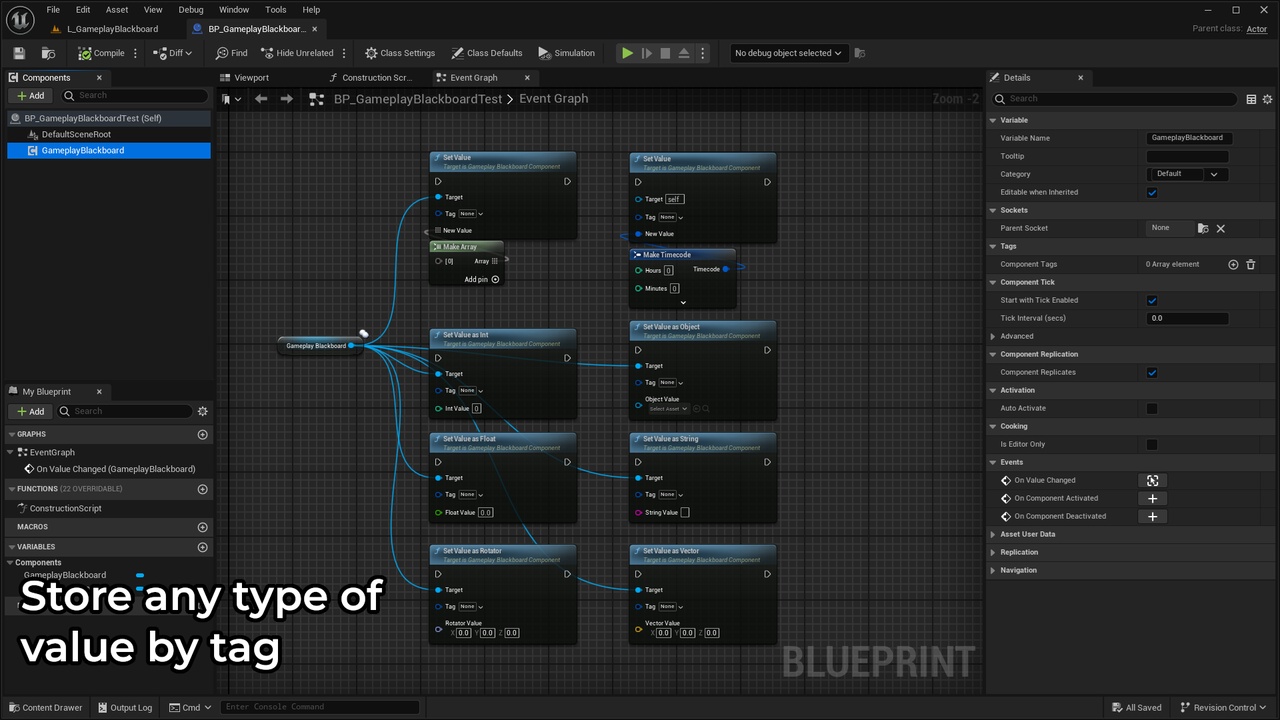Open Class Settings from the toolbar
This screenshot has height=720, width=1280.
point(400,53)
